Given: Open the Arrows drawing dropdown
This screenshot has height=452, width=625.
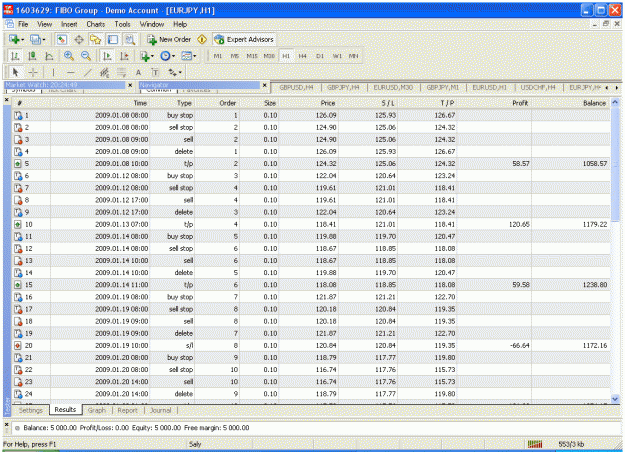Looking at the screenshot, I should (180, 73).
